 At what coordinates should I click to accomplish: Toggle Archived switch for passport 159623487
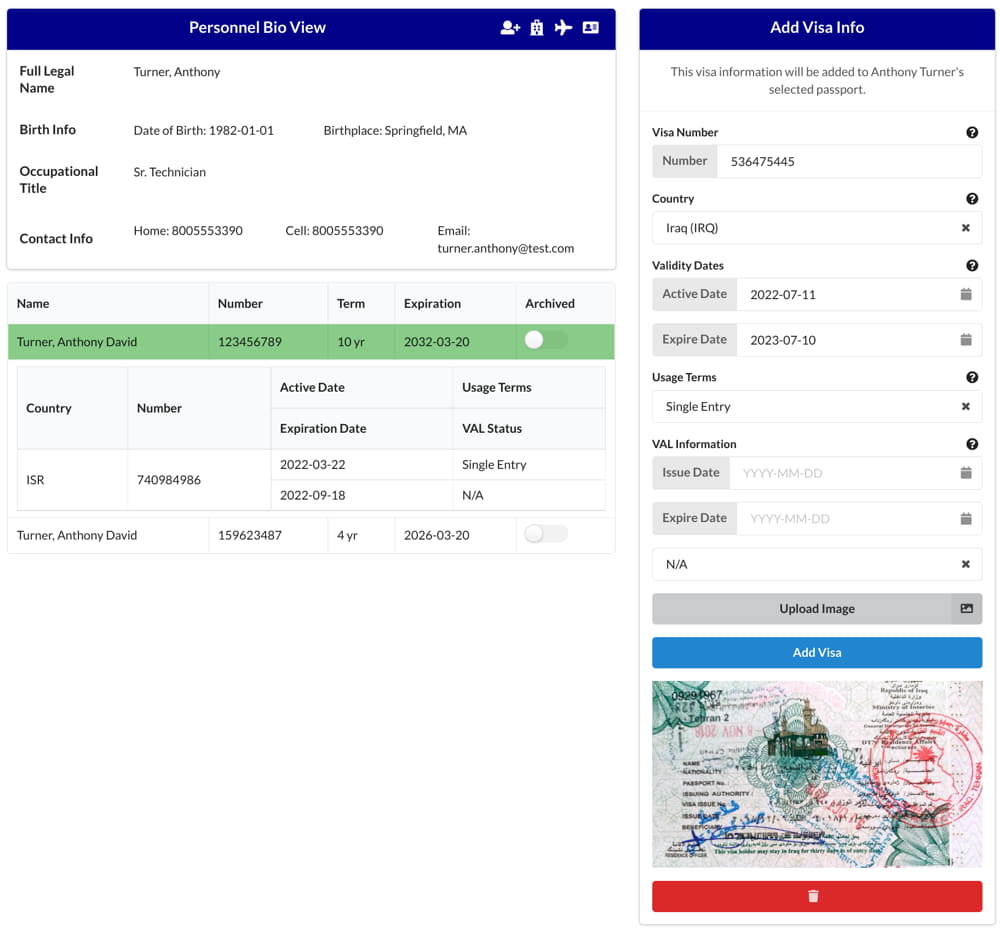coord(546,534)
